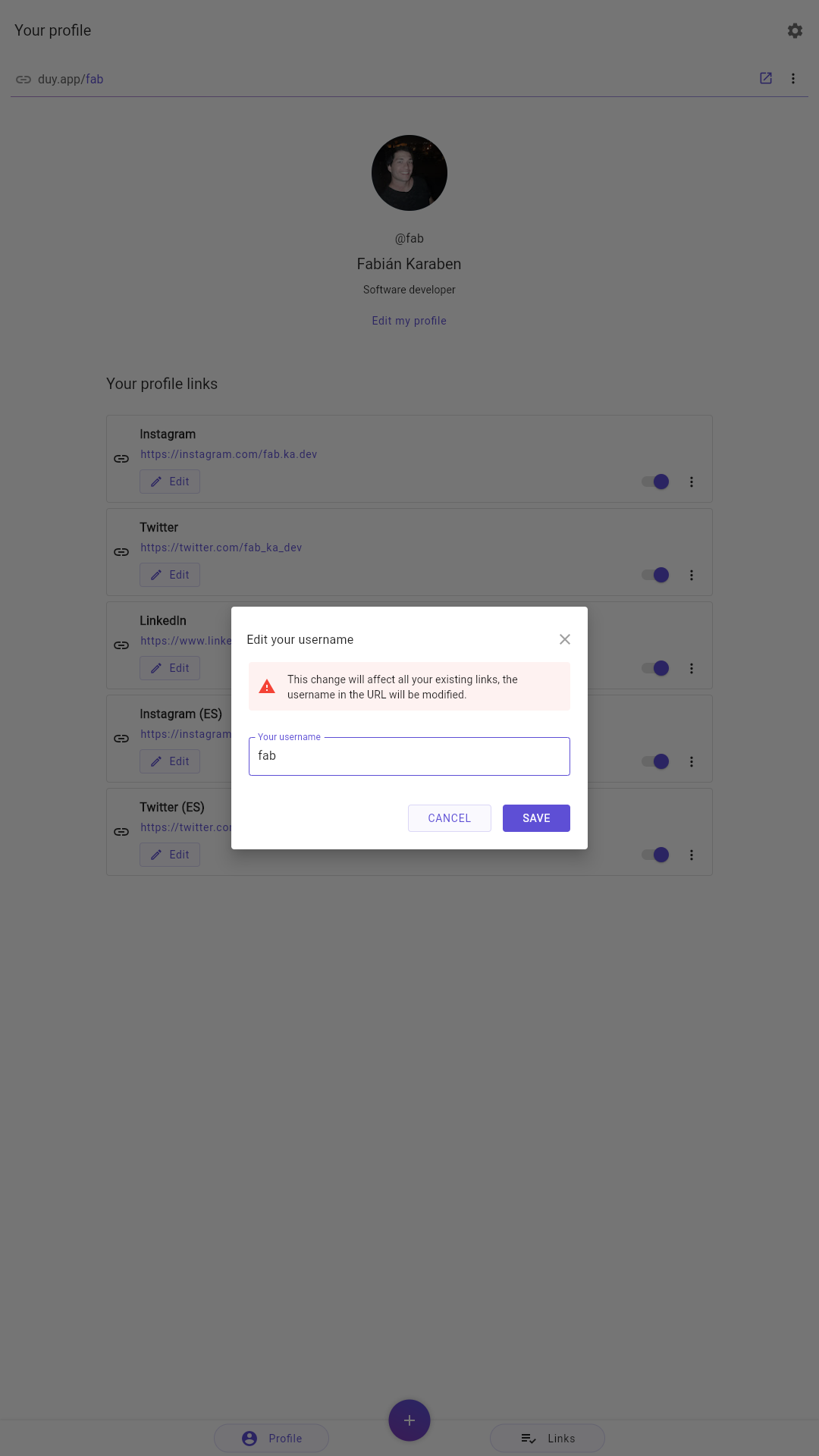The height and width of the screenshot is (1456, 819).
Task: Focus the Your username input field
Action: point(409,756)
